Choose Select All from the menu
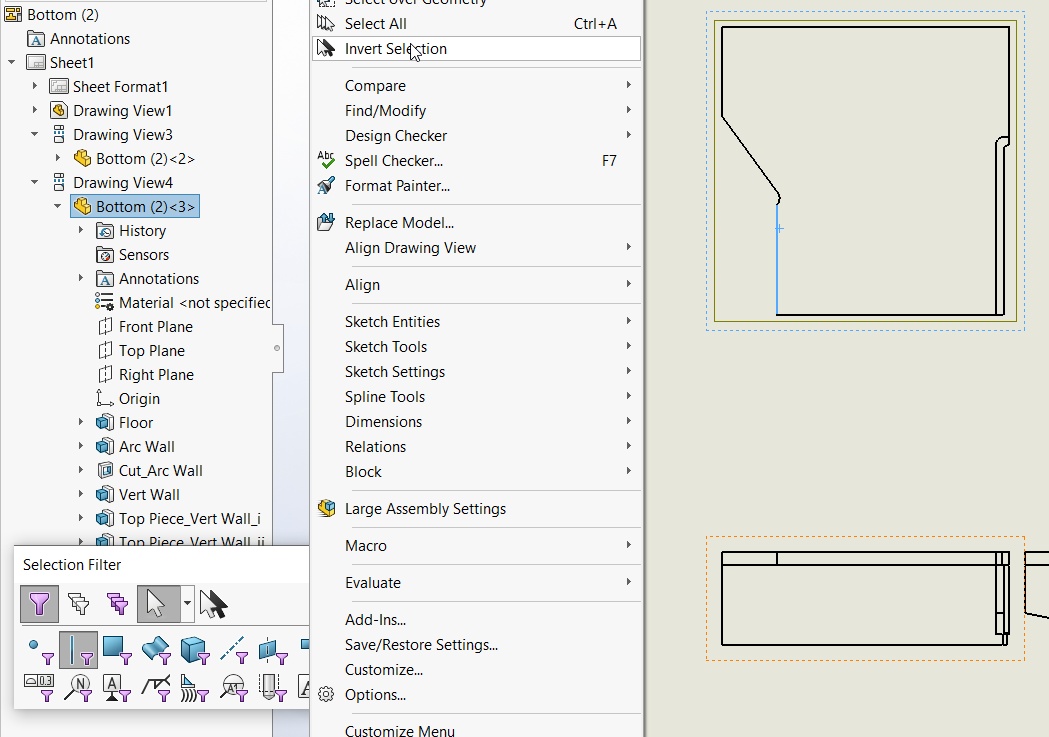Screen dimensions: 1049x737 (x=476, y=24)
